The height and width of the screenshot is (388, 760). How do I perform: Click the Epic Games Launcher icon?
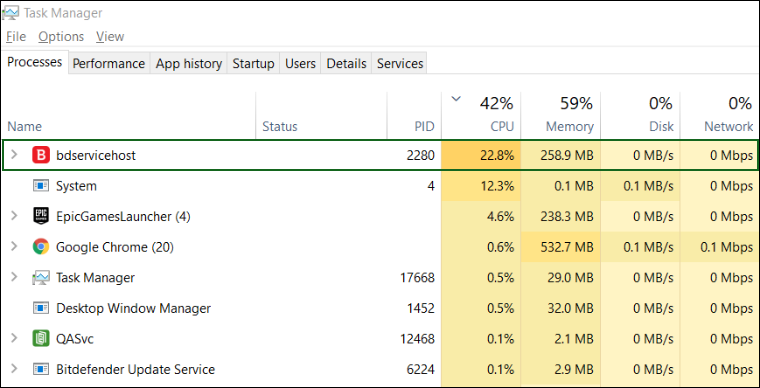tap(41, 216)
